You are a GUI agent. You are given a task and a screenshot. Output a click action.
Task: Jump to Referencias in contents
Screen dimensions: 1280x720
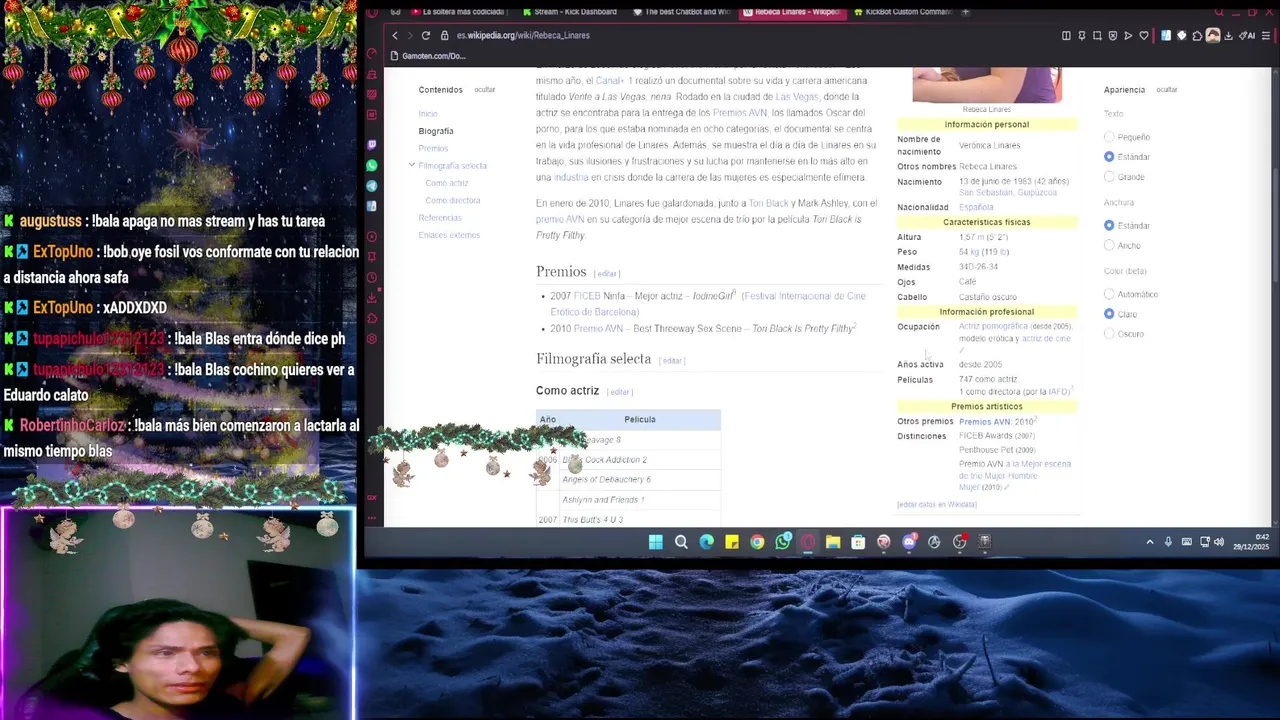click(x=440, y=218)
